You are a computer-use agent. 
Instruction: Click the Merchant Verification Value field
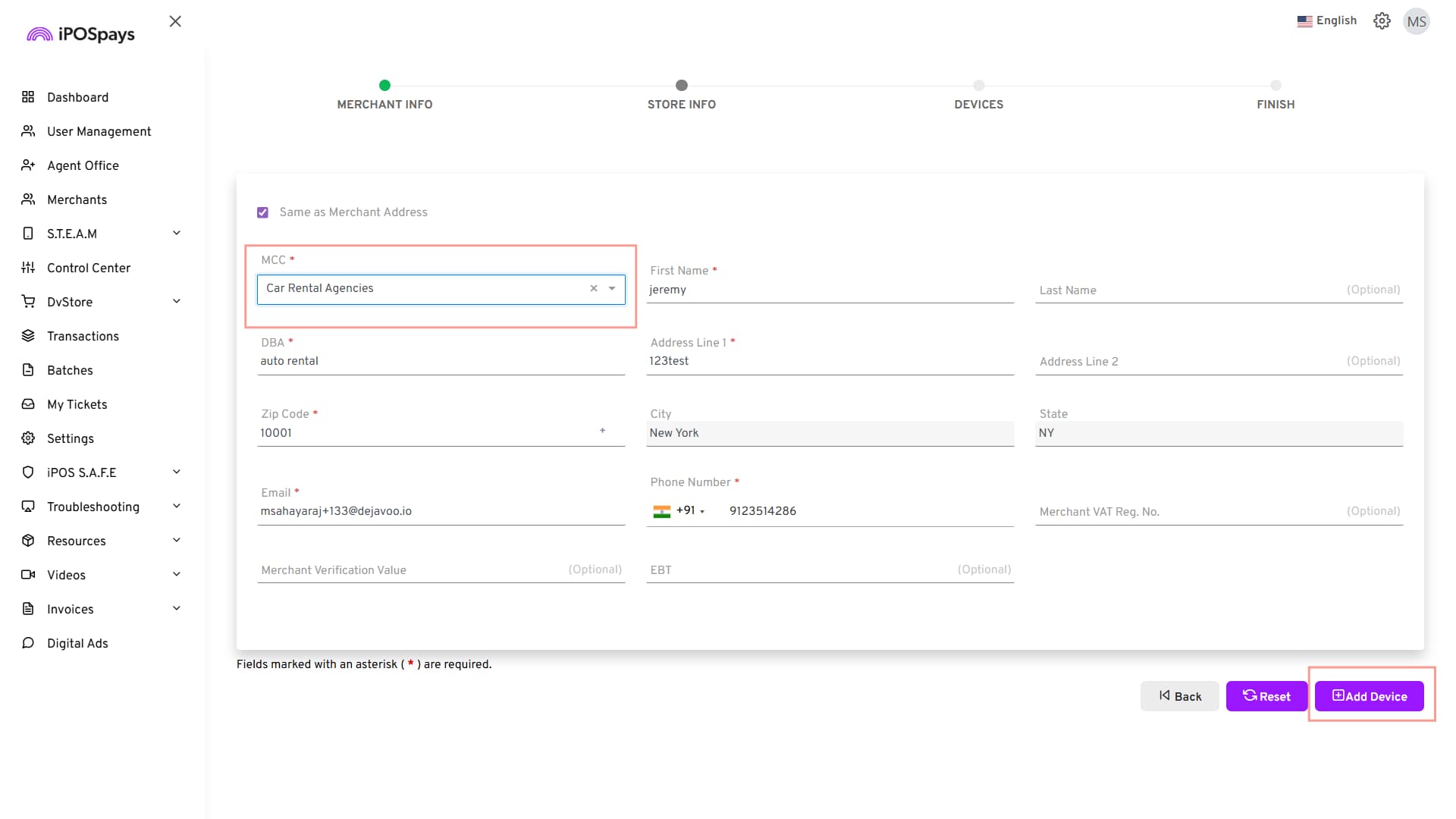[x=441, y=570]
